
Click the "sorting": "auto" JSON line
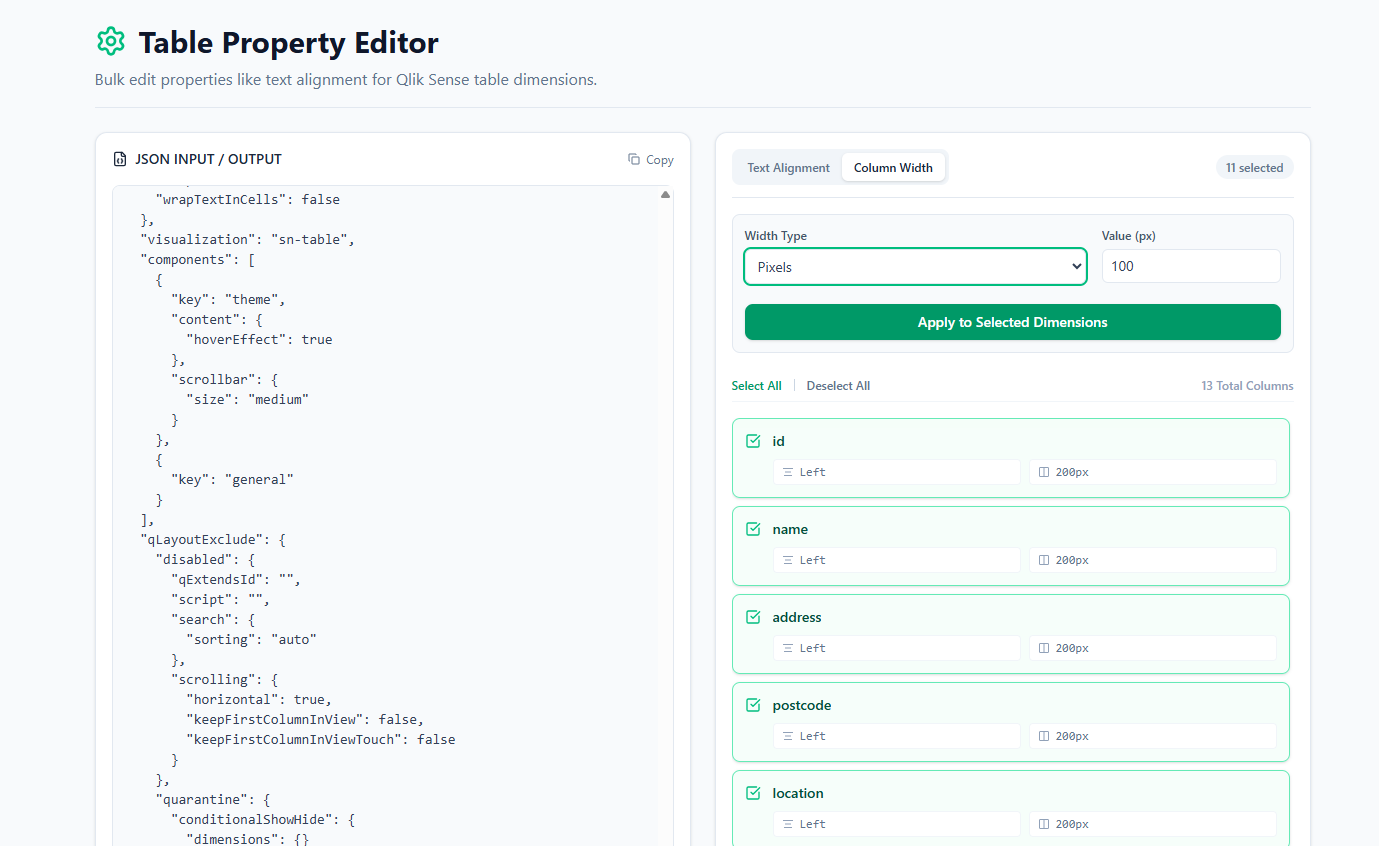pos(251,640)
